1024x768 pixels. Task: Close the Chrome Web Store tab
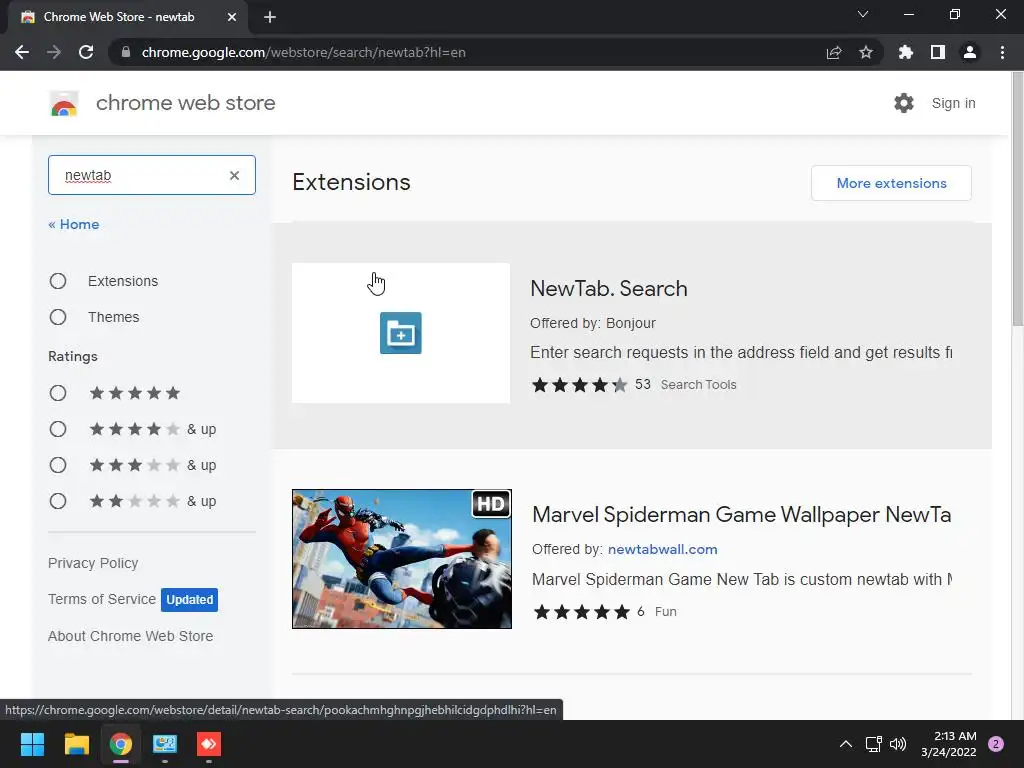tap(232, 17)
